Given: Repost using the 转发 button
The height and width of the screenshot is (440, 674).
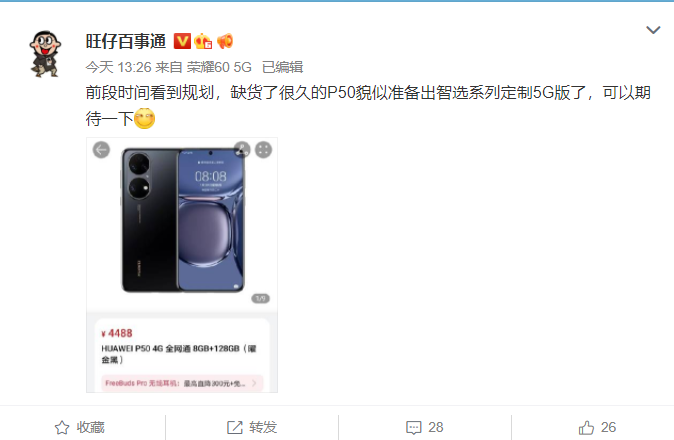Looking at the screenshot, I should [x=252, y=427].
